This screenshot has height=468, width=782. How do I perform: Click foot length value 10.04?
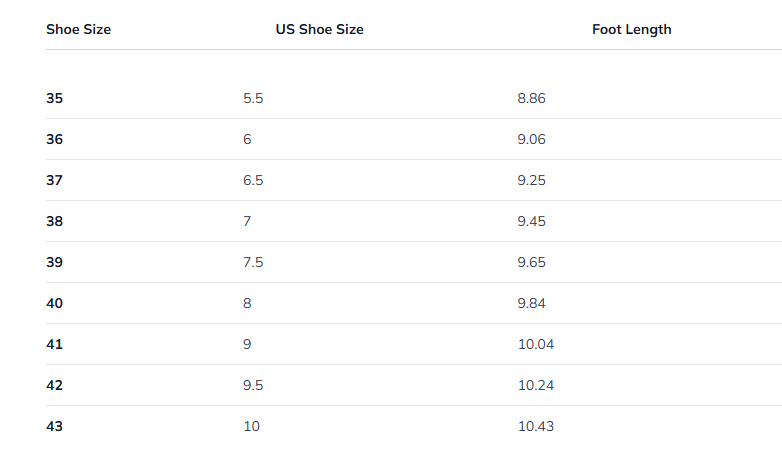tap(535, 344)
